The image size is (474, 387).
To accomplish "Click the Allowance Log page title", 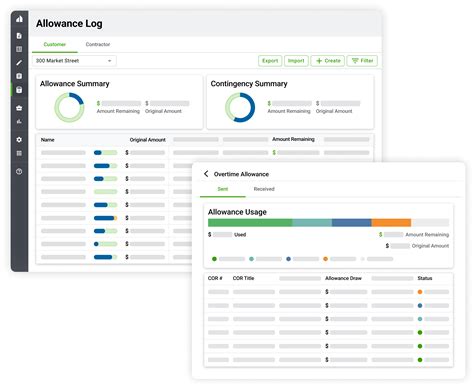I will pos(69,24).
